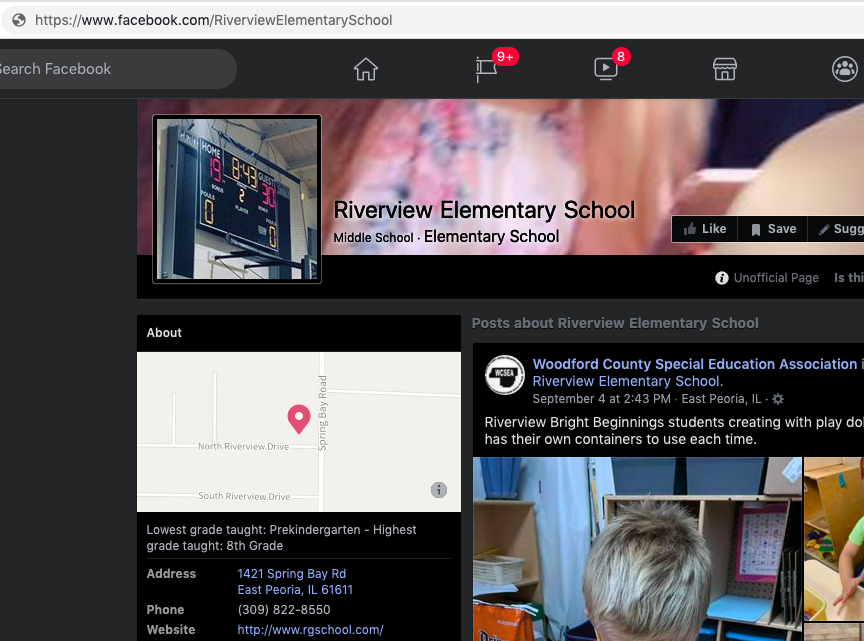Open the 1421 Spring Bay Rd address link

click(x=295, y=581)
